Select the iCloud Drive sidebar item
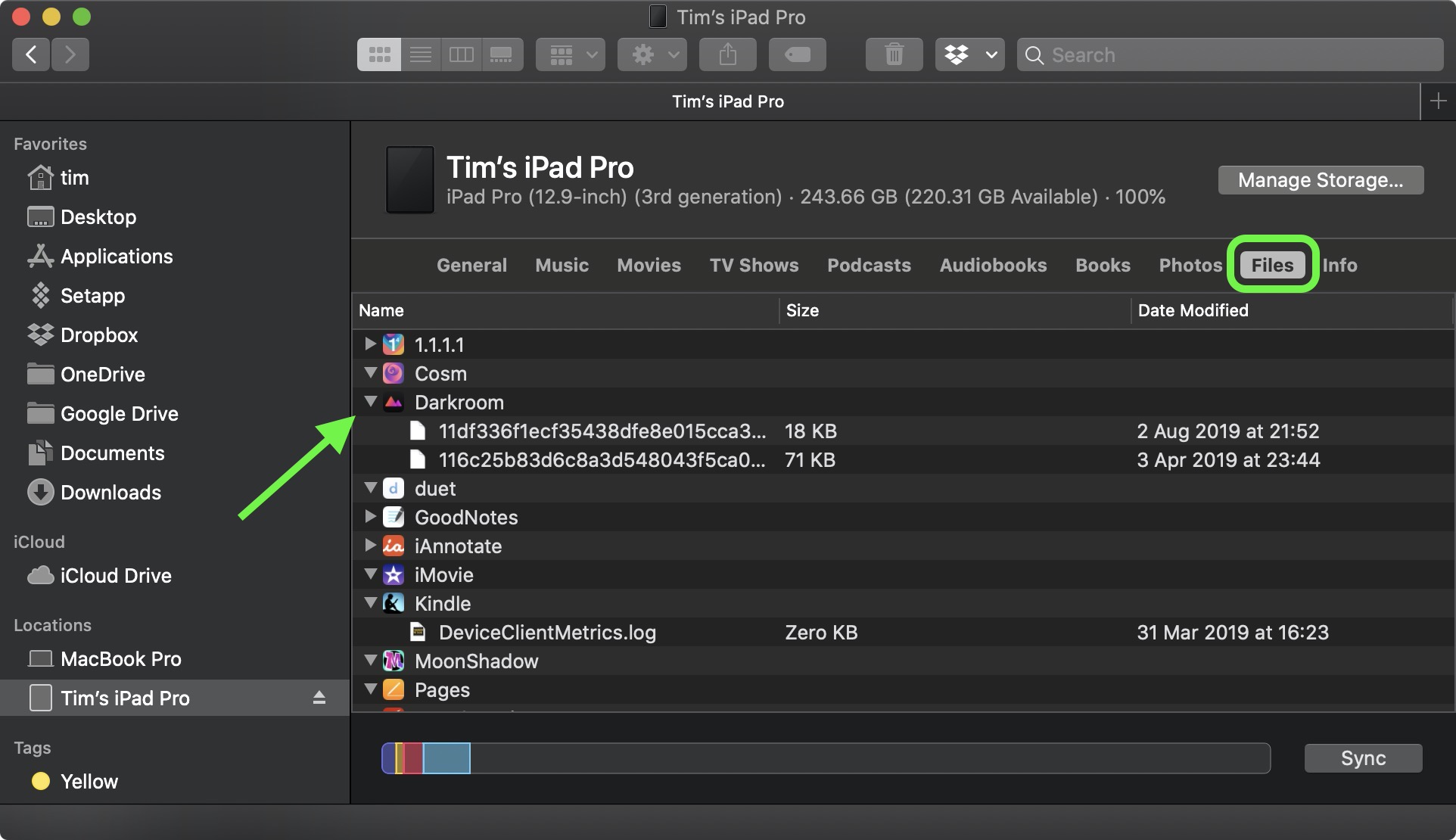This screenshot has height=840, width=1456. (116, 576)
